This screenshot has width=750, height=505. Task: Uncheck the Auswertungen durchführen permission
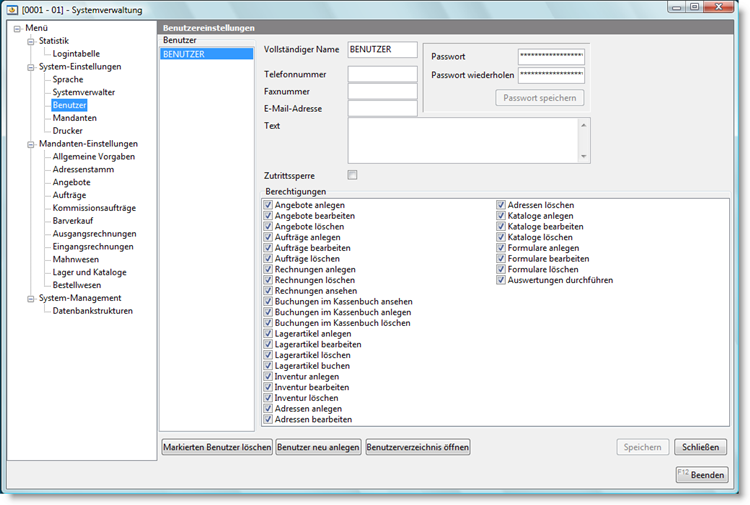pos(501,281)
